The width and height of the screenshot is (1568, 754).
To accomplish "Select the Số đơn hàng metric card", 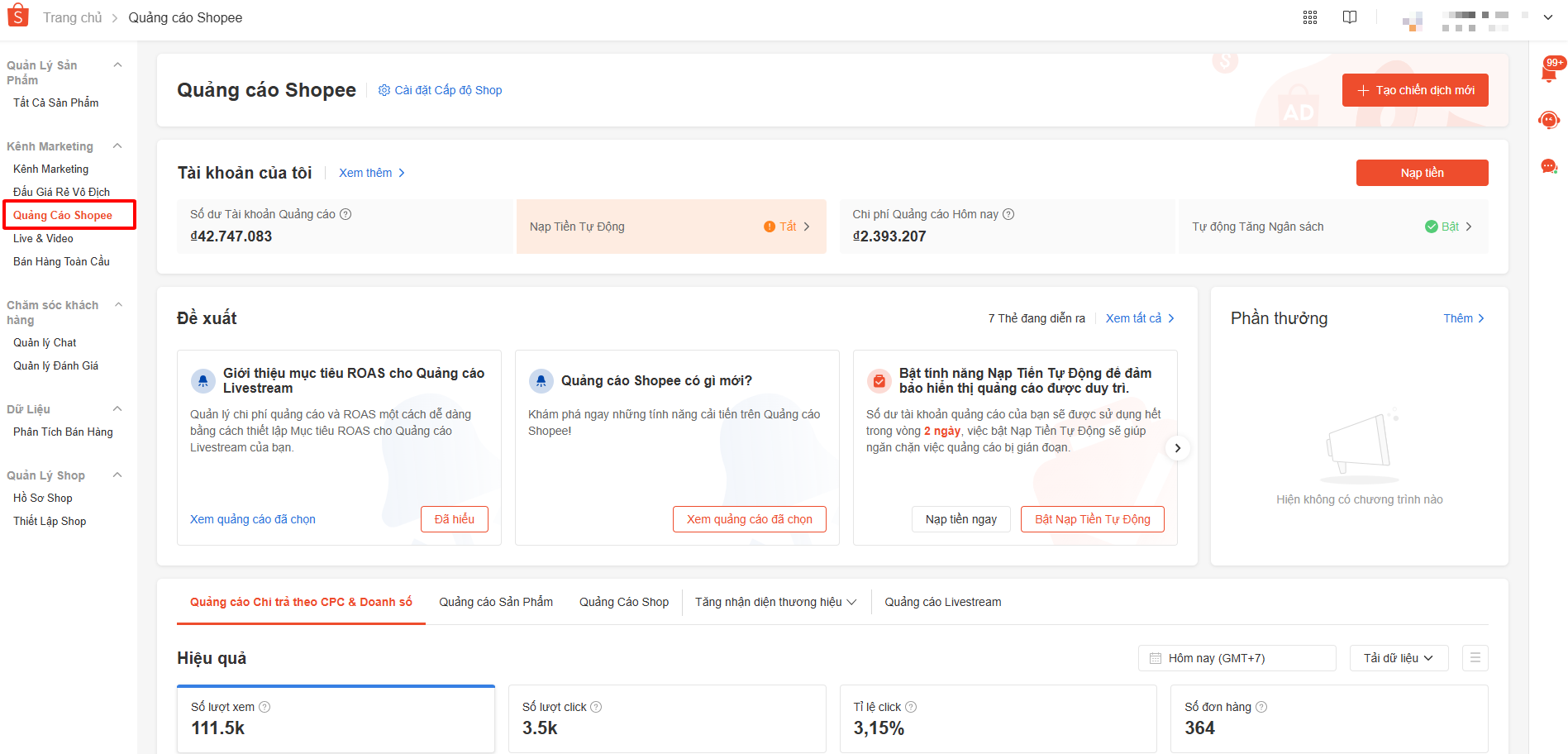I will 1329,718.
